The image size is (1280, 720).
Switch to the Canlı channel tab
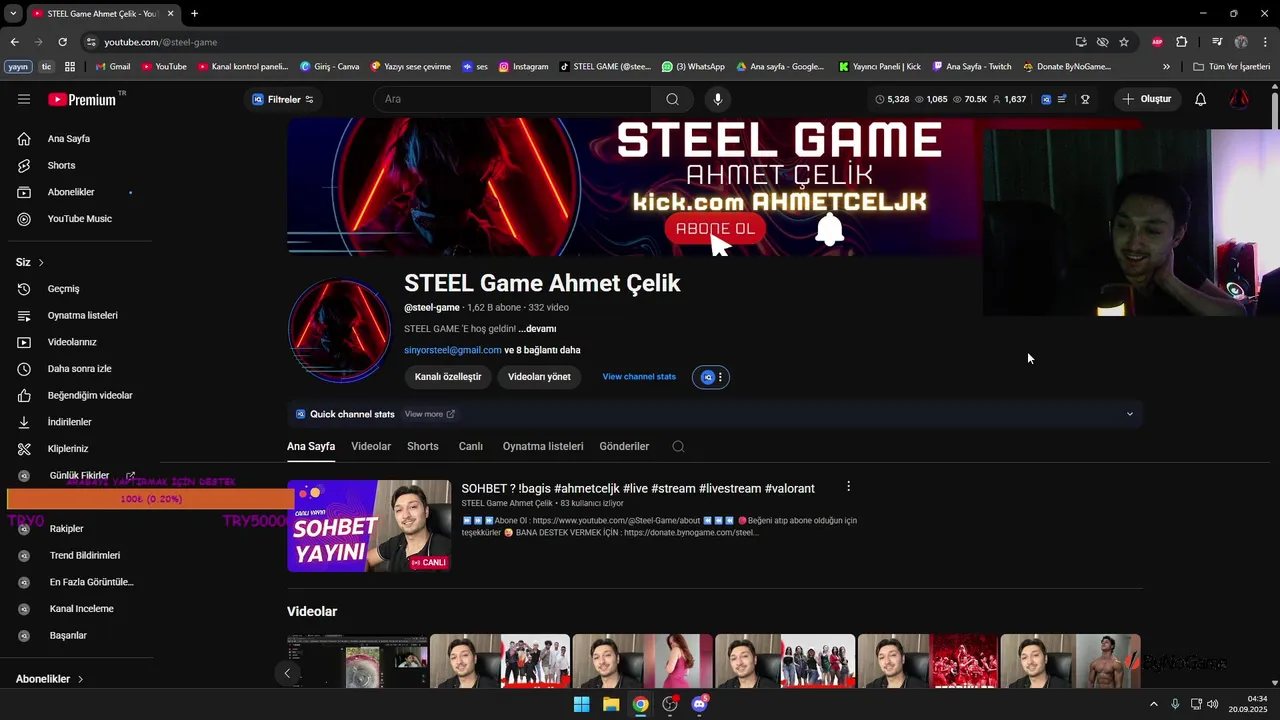[x=470, y=446]
